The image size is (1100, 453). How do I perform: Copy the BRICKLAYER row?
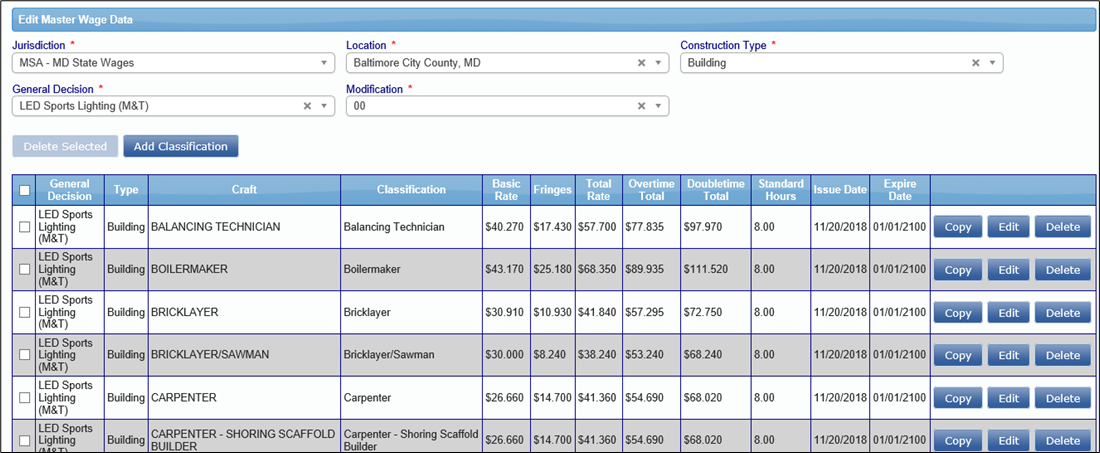tap(958, 313)
